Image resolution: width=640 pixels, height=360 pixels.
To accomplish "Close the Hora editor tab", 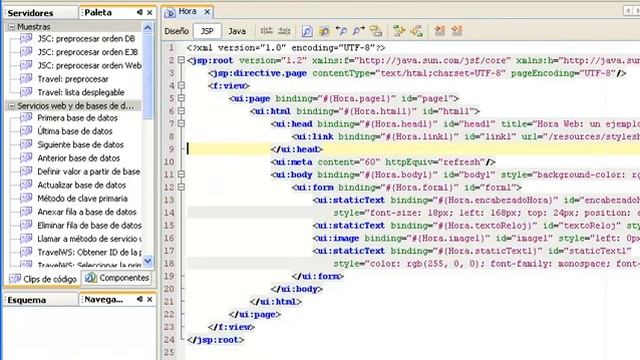I will [x=207, y=12].
